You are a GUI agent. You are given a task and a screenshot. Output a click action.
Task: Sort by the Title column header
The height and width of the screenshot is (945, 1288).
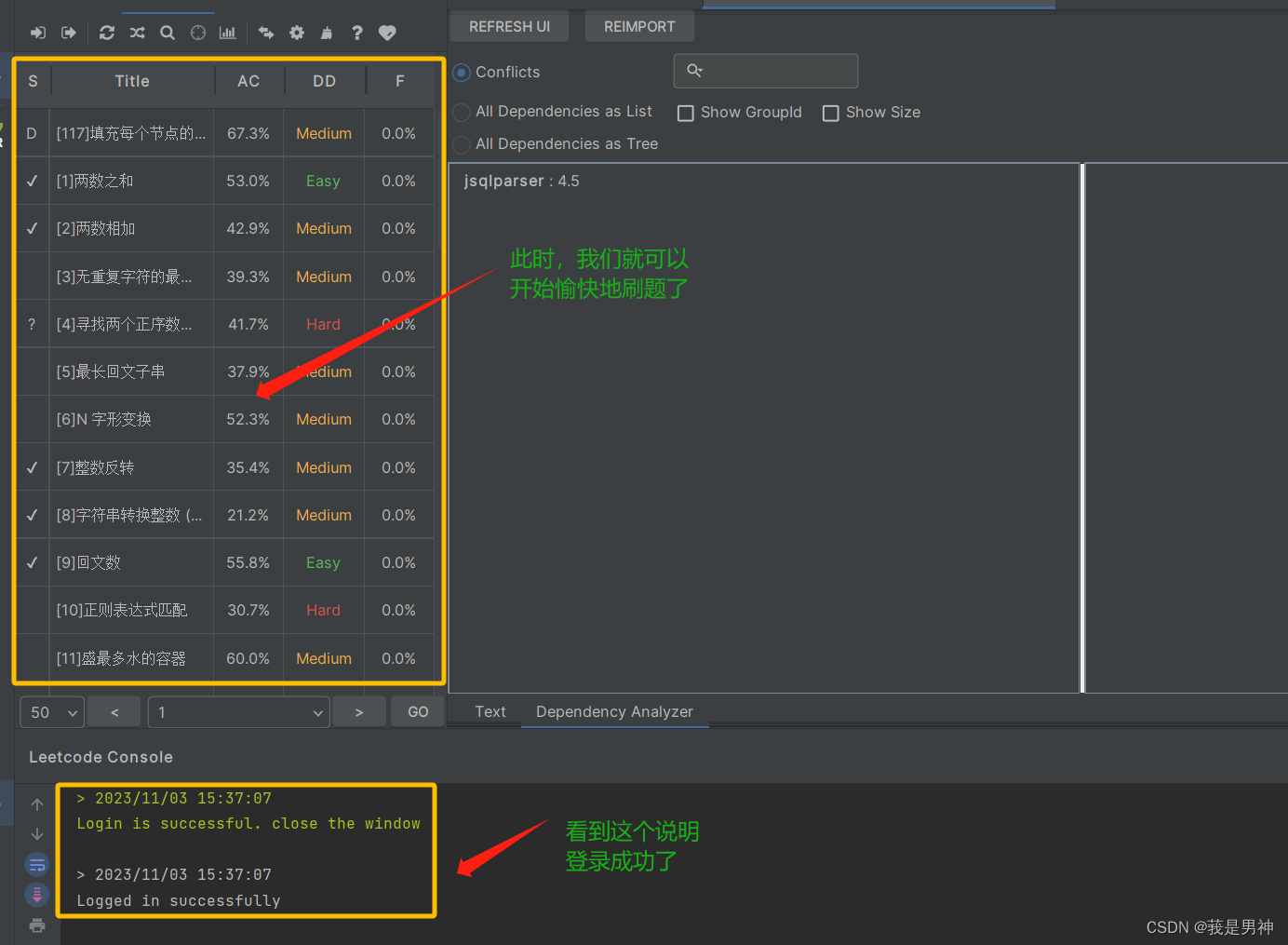(x=132, y=81)
